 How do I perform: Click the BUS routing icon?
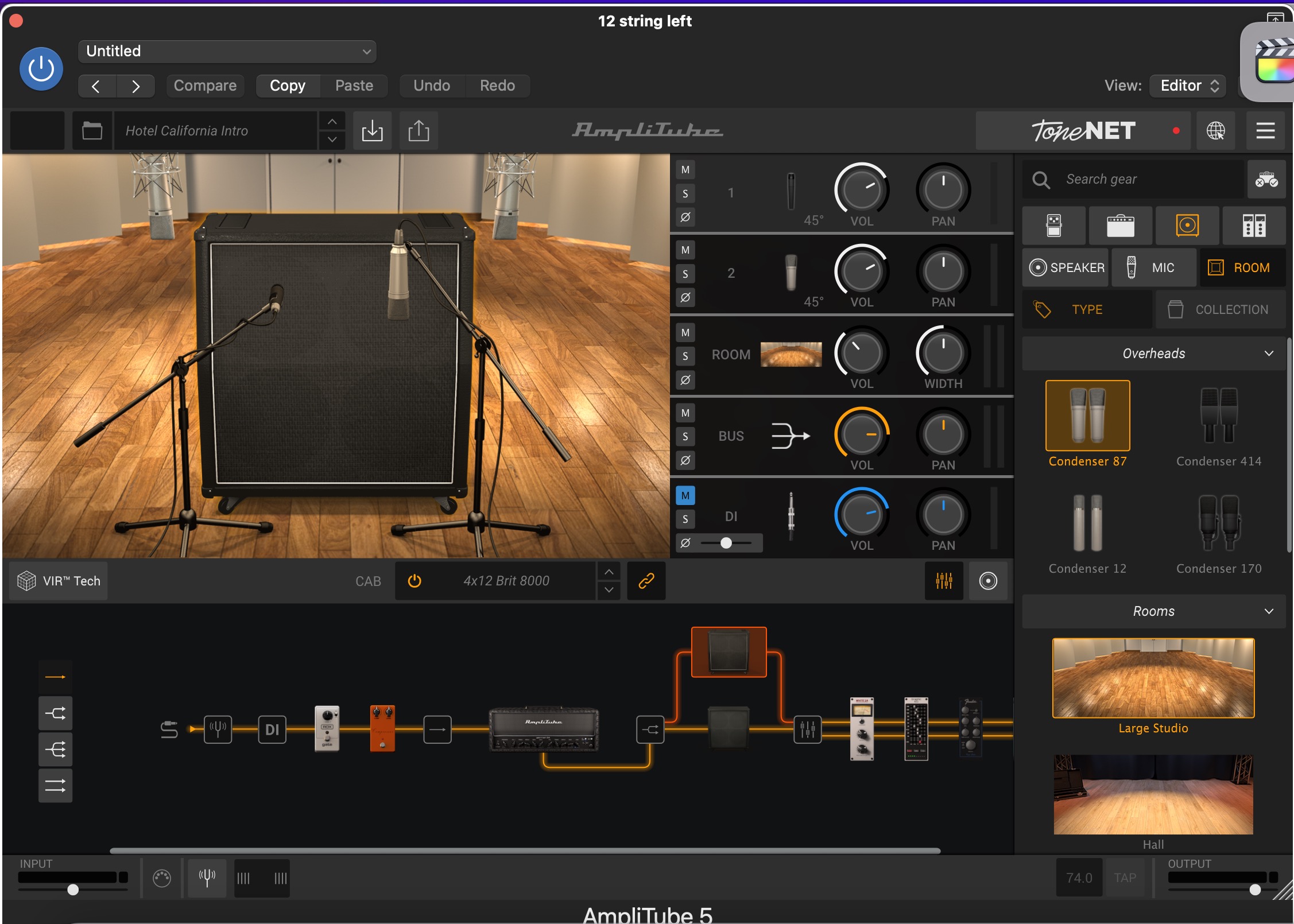791,436
